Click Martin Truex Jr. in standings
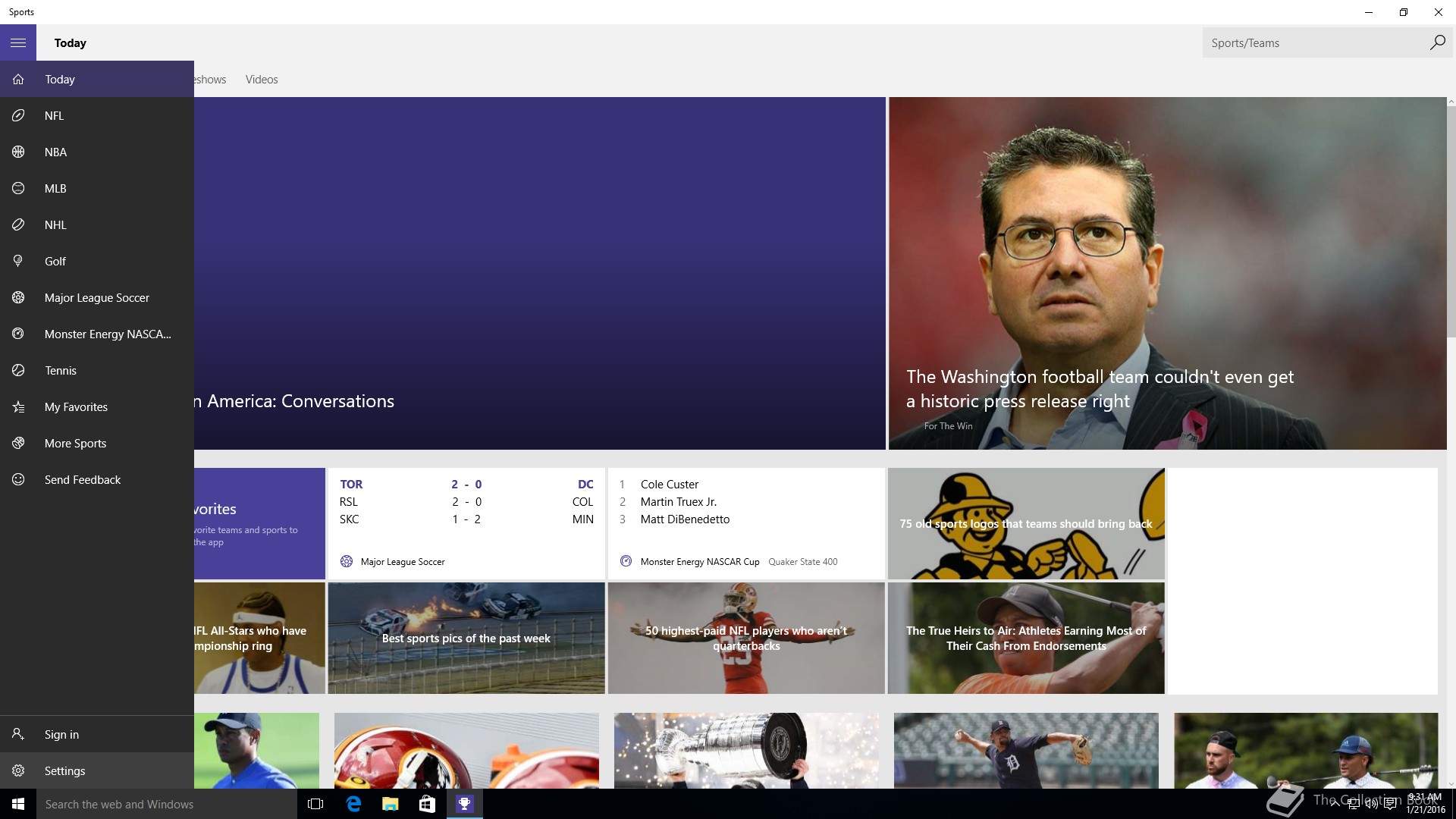 tap(679, 501)
